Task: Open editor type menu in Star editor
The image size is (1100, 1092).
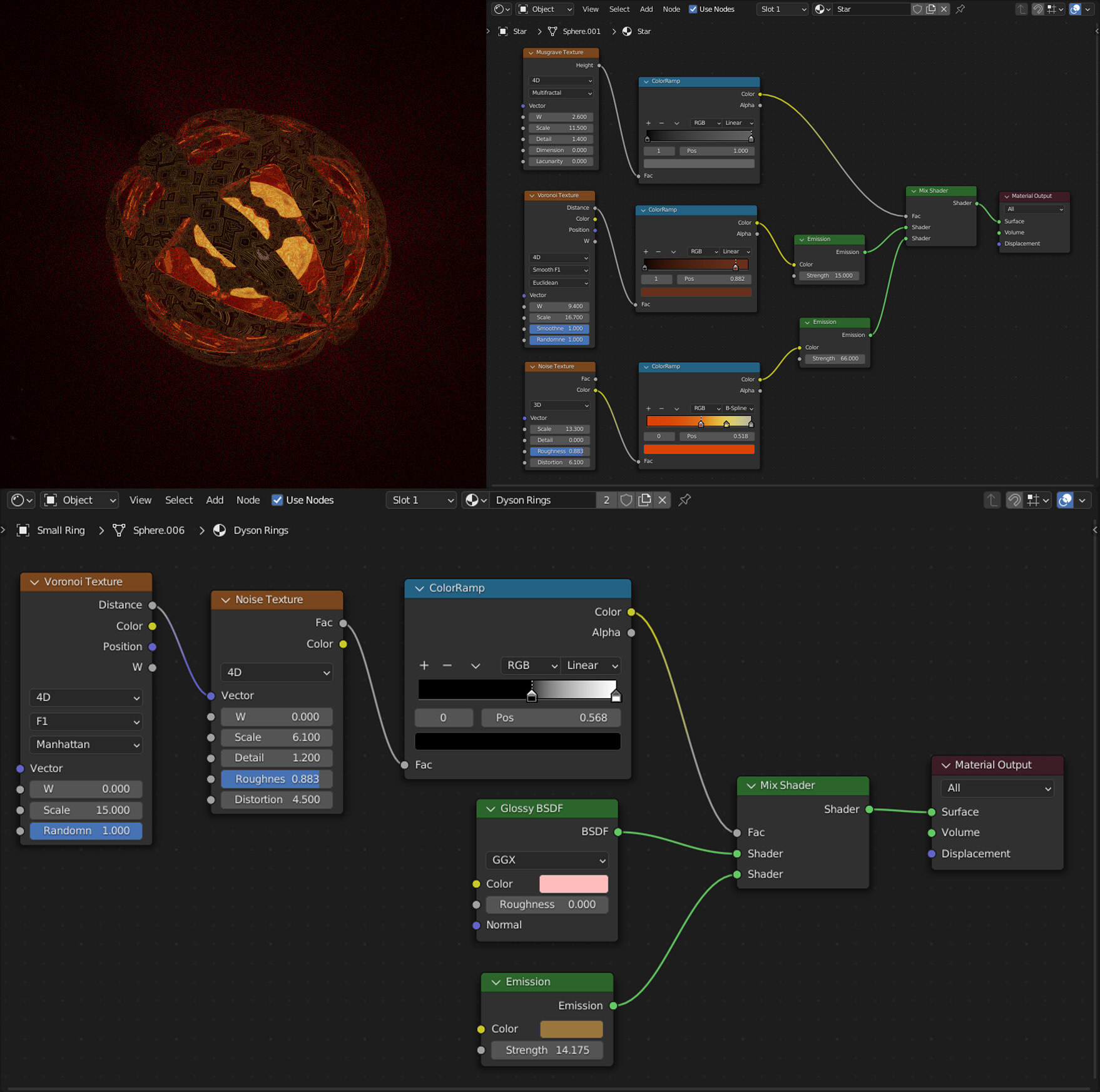Action: click(x=502, y=9)
